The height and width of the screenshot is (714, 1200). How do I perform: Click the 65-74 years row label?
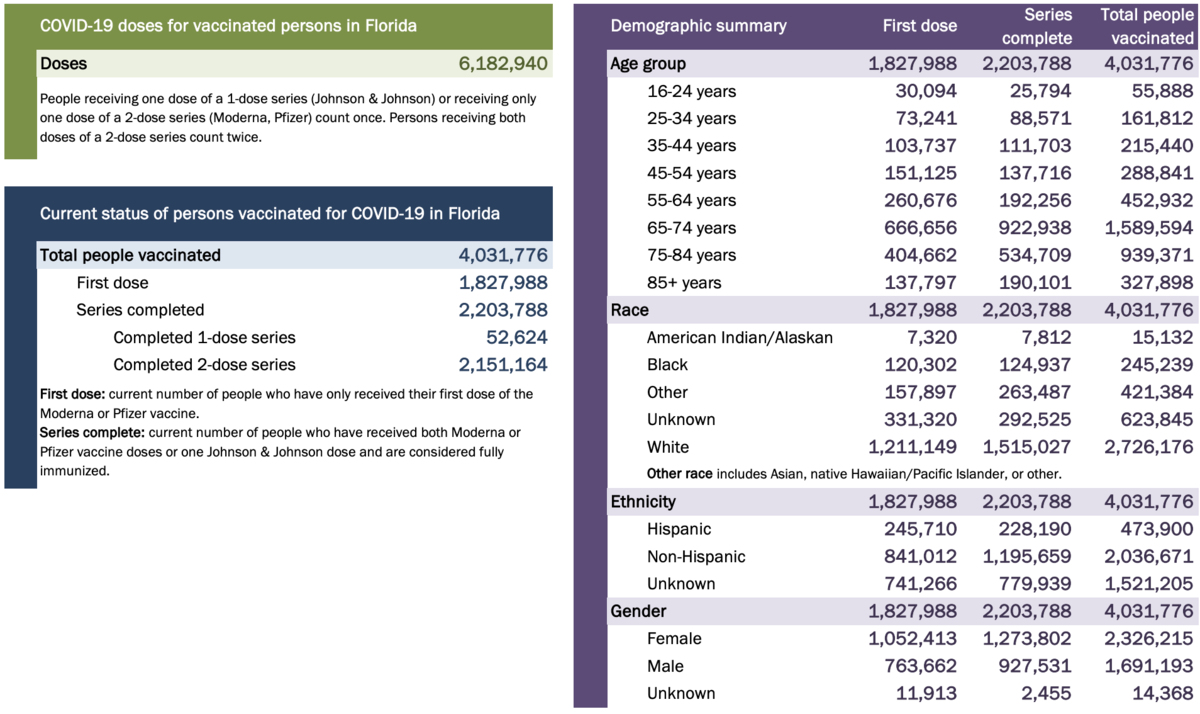pos(691,228)
